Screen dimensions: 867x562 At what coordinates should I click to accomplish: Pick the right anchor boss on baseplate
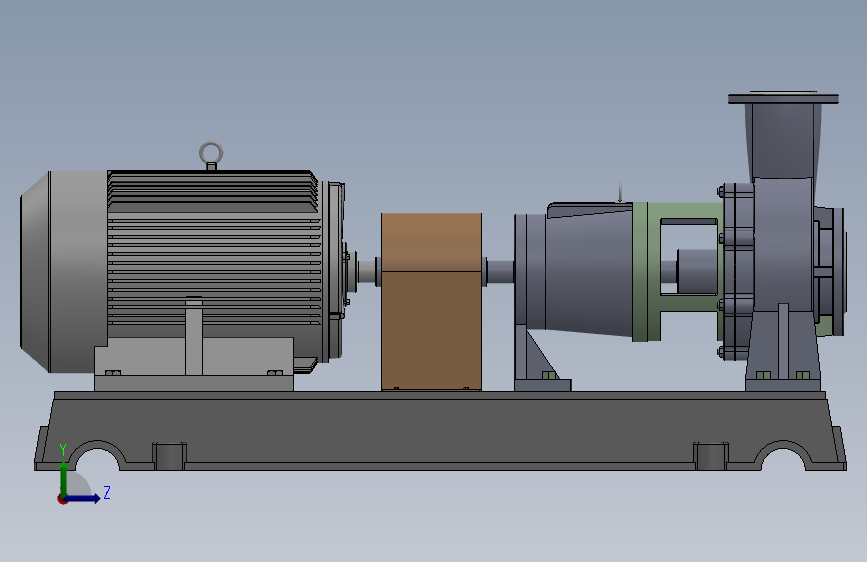pos(711,456)
